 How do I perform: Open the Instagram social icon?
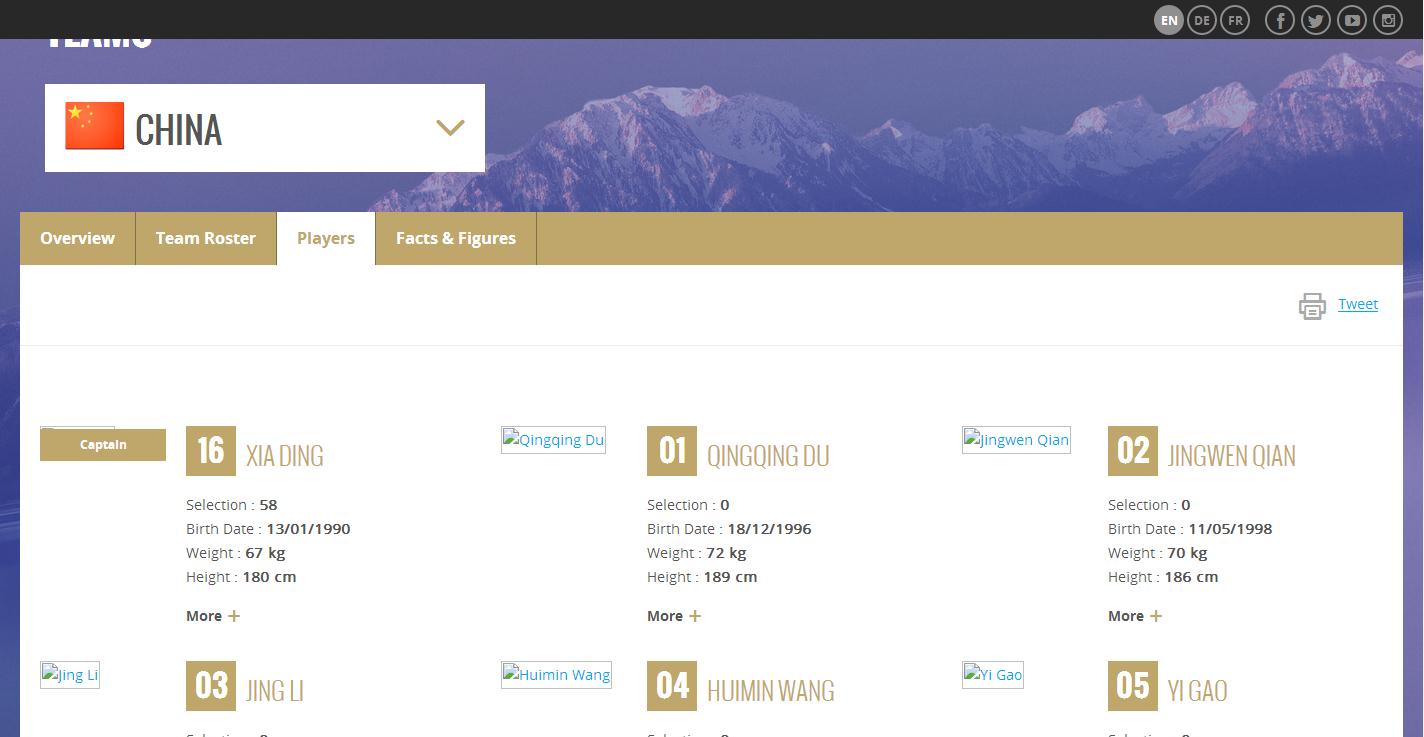1388,20
